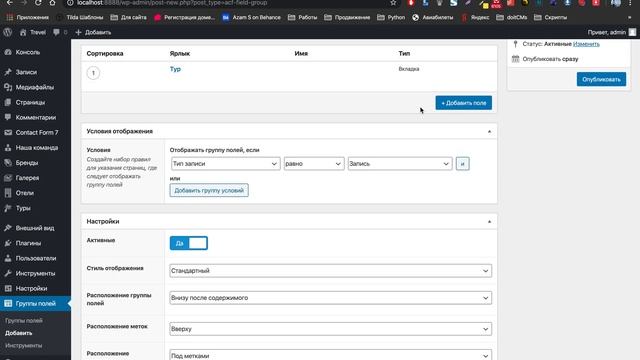Click the Изменить status link
640x360 pixels.
point(586,44)
